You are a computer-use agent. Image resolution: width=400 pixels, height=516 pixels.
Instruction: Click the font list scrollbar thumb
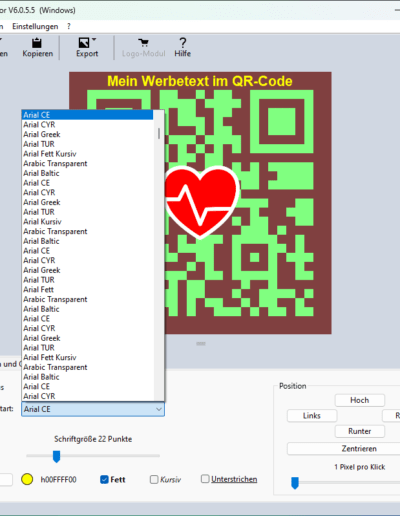[x=159, y=134]
